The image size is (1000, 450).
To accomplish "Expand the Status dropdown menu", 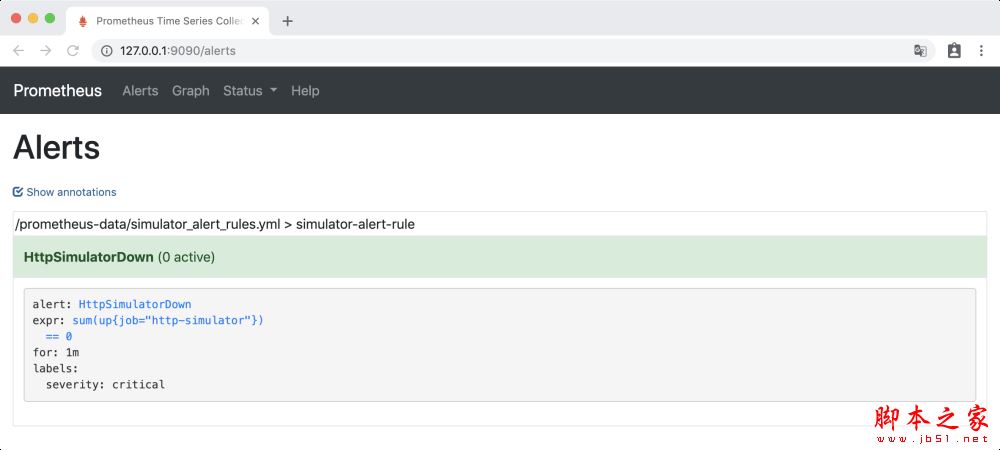I will click(x=249, y=91).
